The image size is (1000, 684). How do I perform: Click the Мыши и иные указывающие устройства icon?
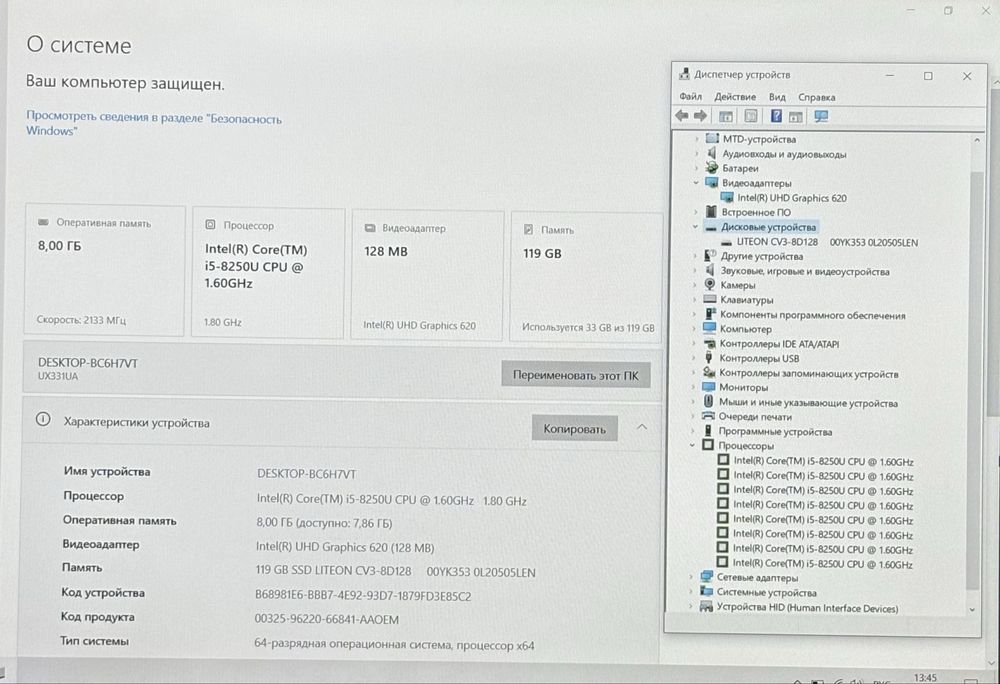coord(708,402)
